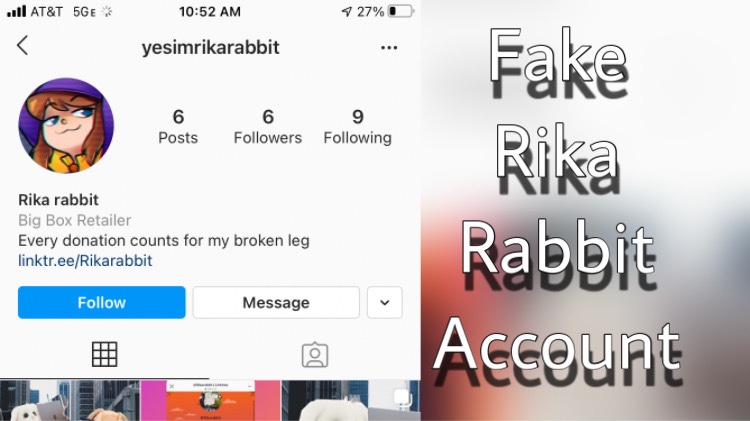Open the first post thumbnail with plush toys

pyautogui.click(x=70, y=400)
